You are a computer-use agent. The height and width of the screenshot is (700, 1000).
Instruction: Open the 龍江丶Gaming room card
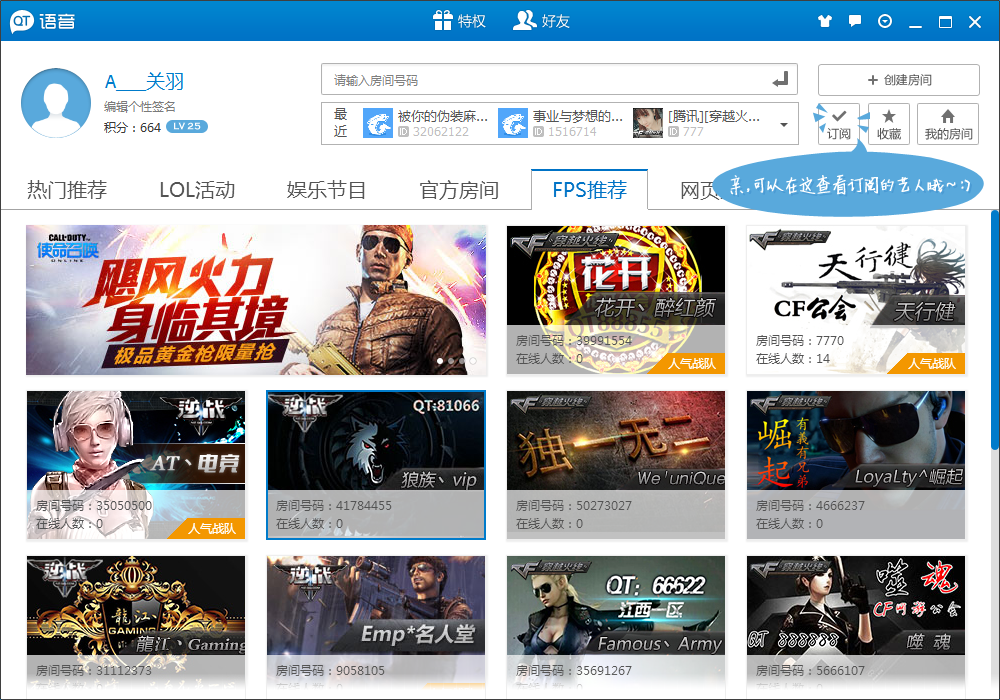coord(136,627)
